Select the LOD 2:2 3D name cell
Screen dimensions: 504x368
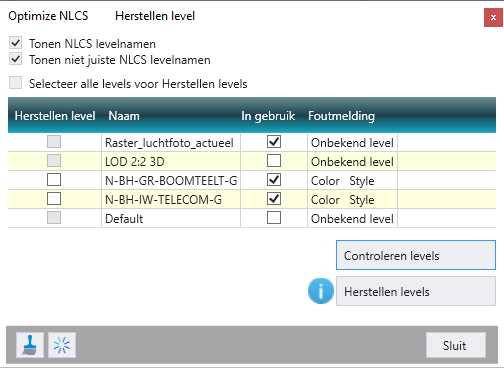171,162
